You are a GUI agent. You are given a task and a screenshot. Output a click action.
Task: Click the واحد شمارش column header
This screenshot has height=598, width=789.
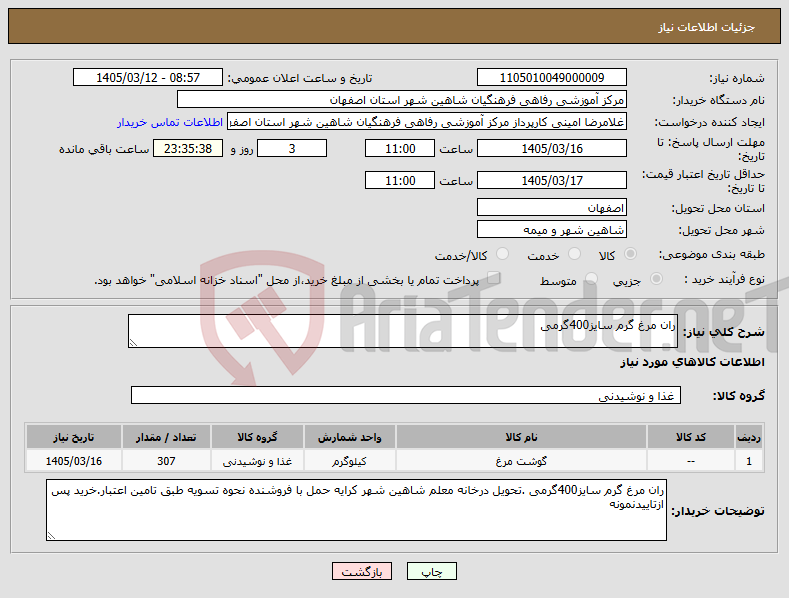[349, 437]
